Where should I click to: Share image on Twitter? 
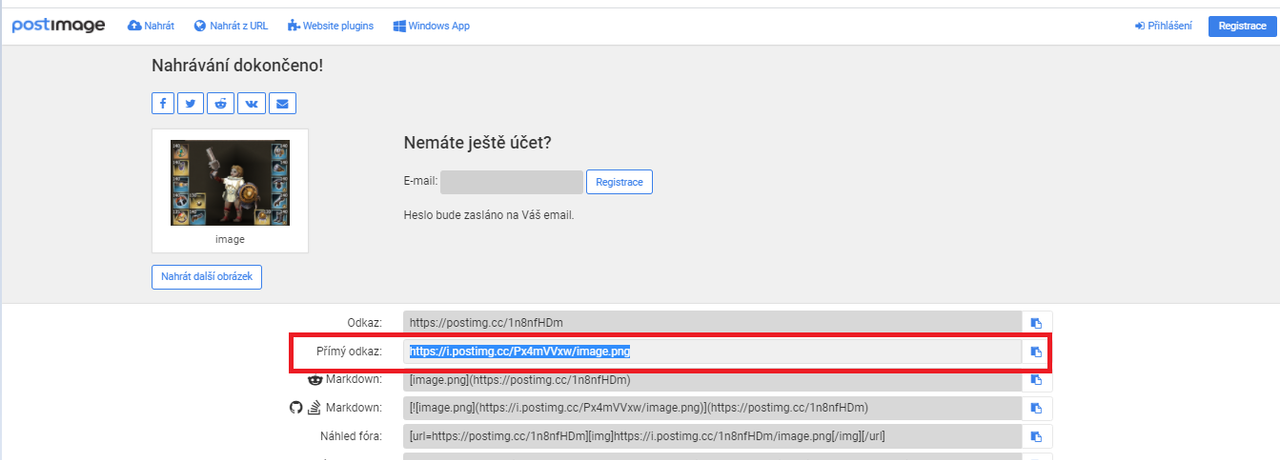click(x=190, y=103)
